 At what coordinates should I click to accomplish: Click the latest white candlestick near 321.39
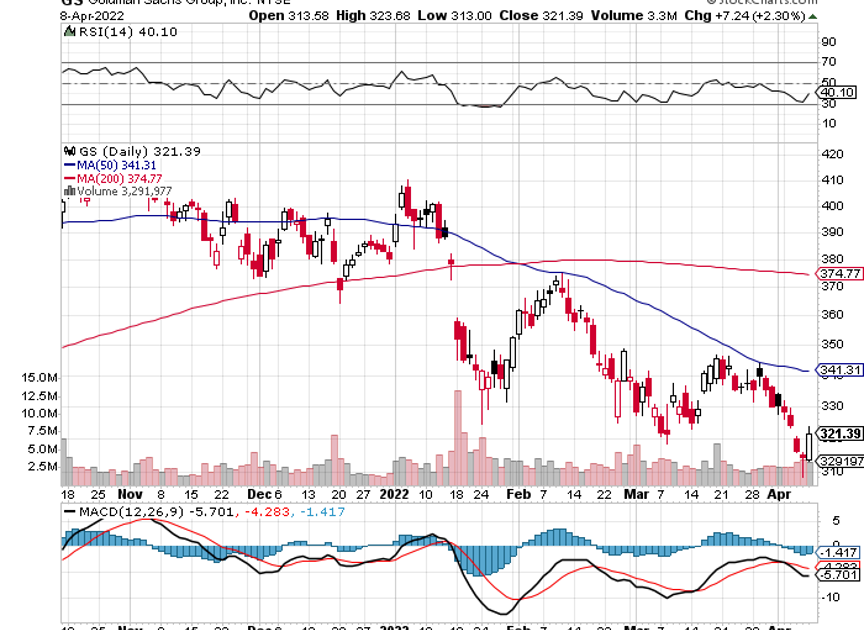click(x=808, y=446)
